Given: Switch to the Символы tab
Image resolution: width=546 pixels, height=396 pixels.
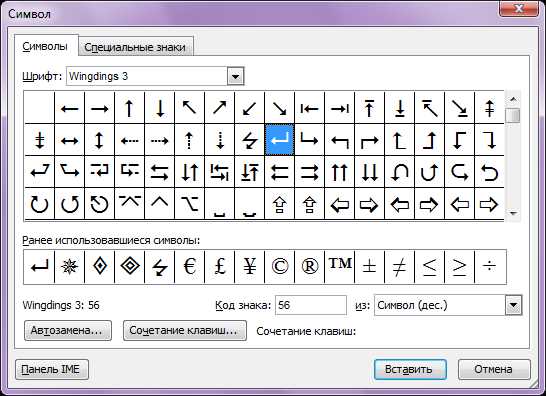Looking at the screenshot, I should pos(45,46).
